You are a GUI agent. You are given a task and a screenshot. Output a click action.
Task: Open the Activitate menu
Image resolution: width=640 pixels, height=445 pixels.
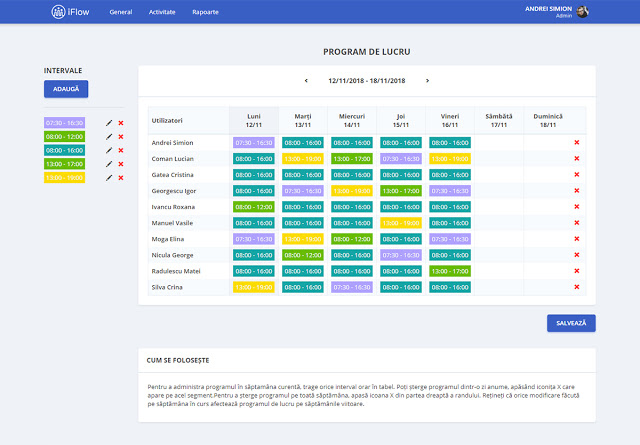tap(162, 12)
